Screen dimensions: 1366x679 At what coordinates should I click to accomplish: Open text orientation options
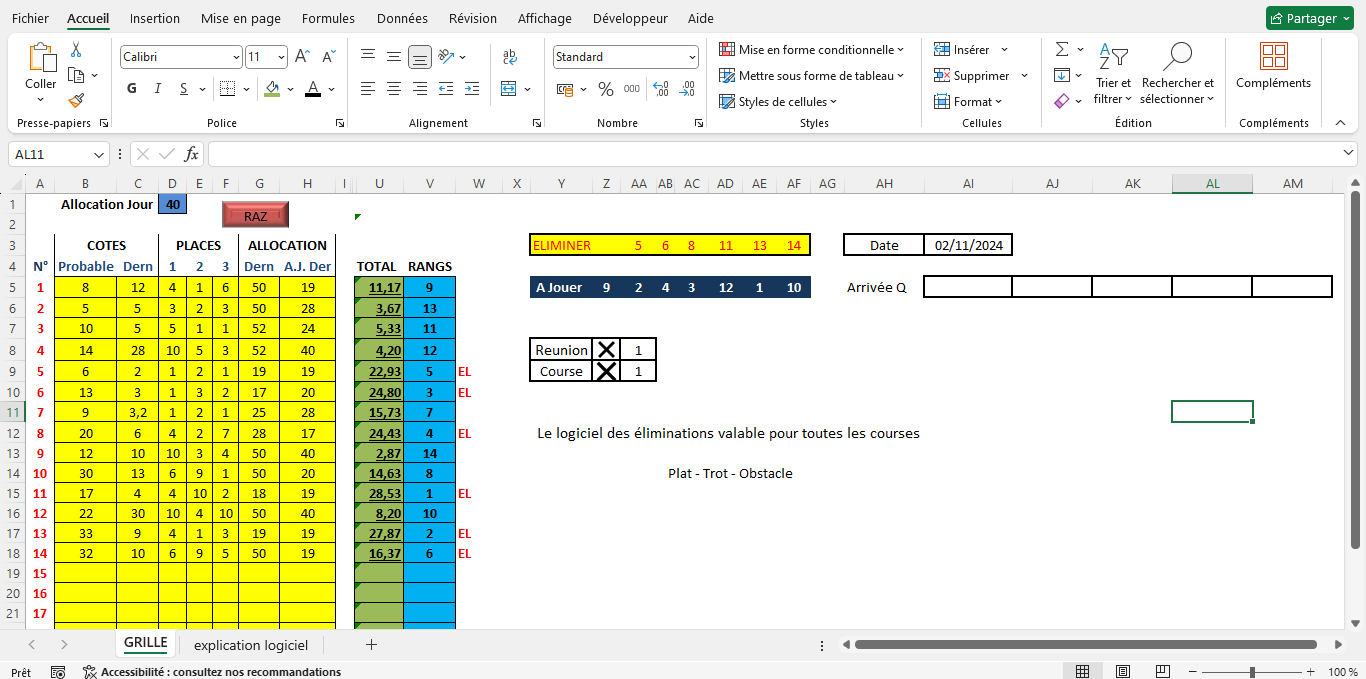(446, 56)
